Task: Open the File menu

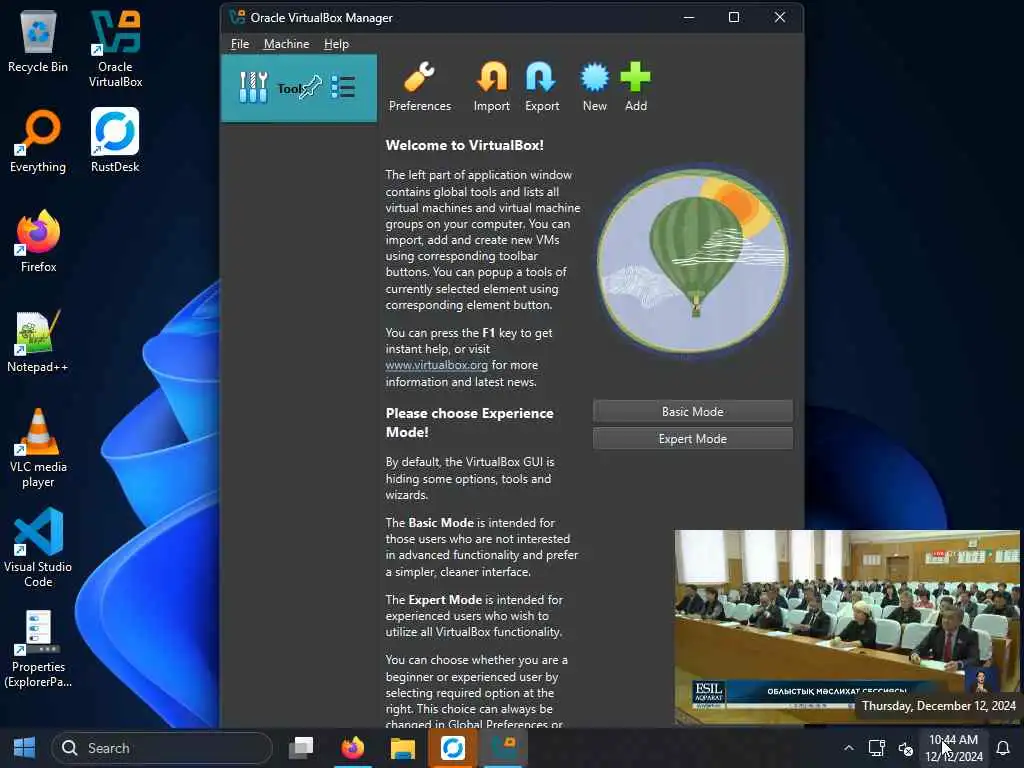Action: click(240, 44)
